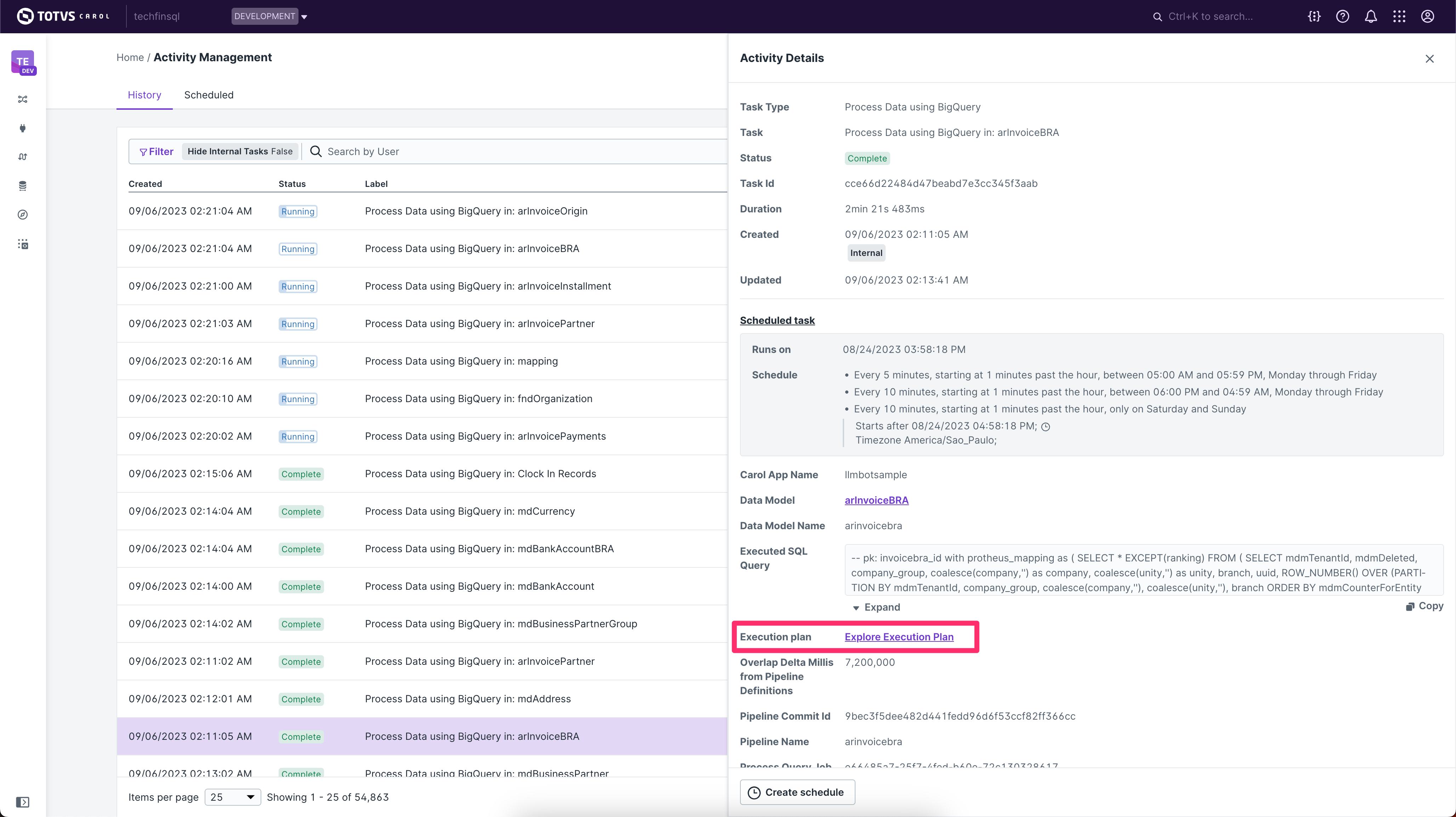Select the running arInvoiceOrigin row
The width and height of the screenshot is (1456, 817).
click(422, 211)
